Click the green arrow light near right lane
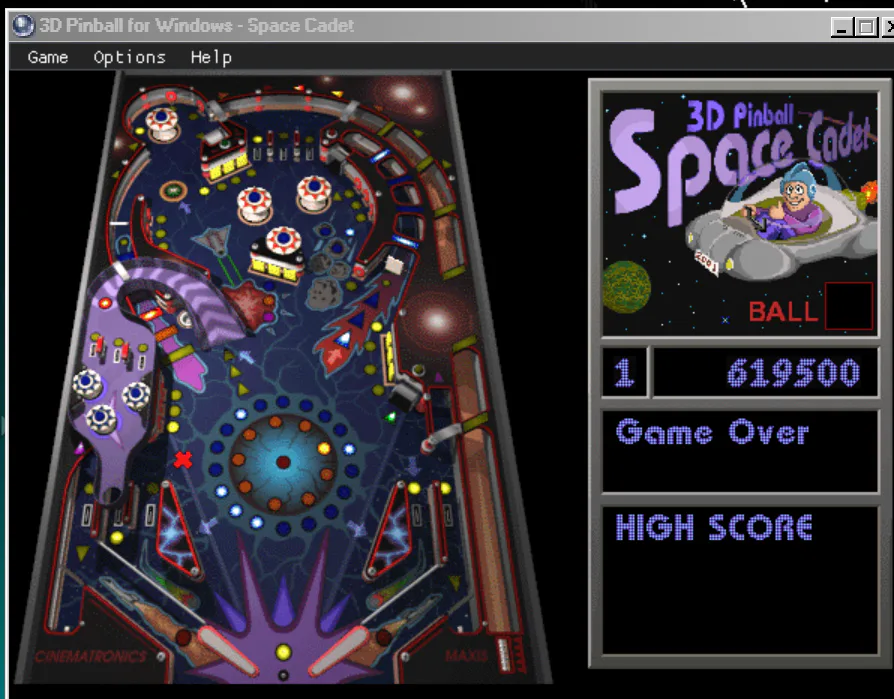Screen dimensions: 894x699 (391, 418)
